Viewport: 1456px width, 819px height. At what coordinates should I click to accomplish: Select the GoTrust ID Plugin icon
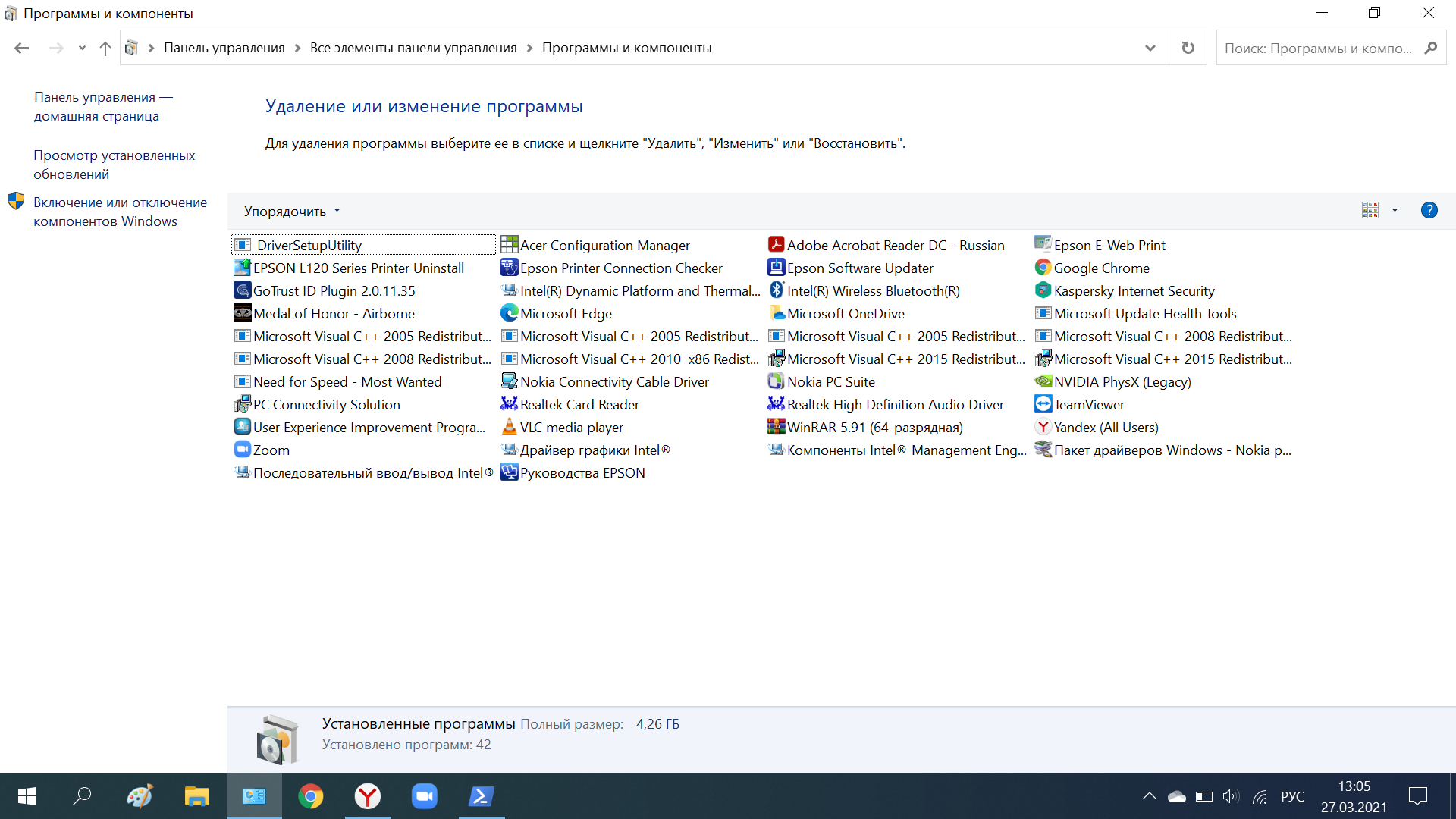point(242,290)
